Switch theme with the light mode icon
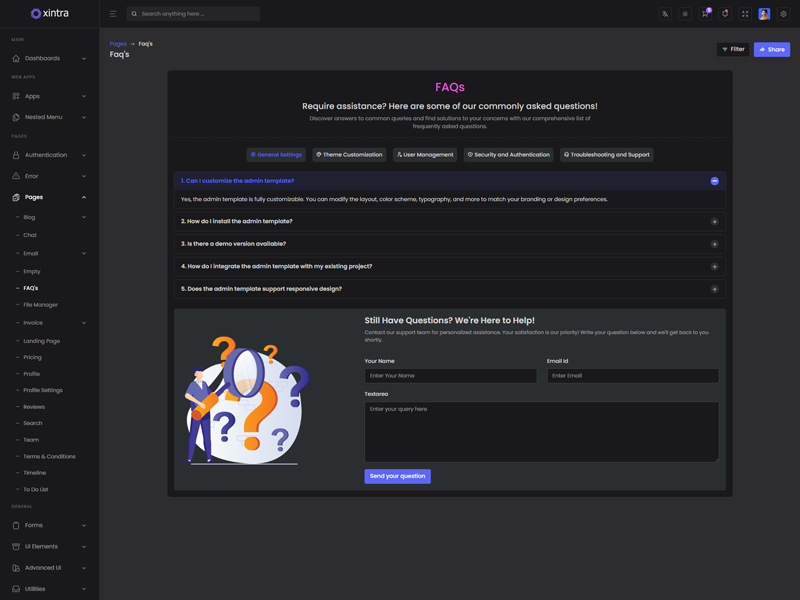The height and width of the screenshot is (600, 800). (685, 14)
